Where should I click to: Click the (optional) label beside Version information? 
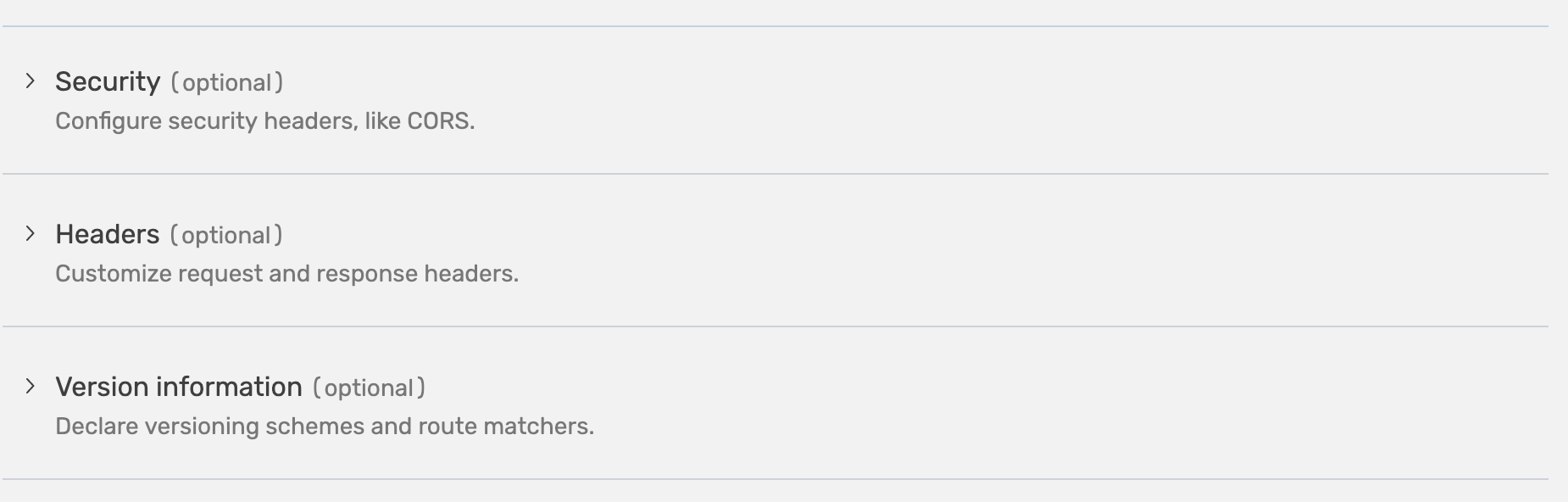(x=370, y=388)
